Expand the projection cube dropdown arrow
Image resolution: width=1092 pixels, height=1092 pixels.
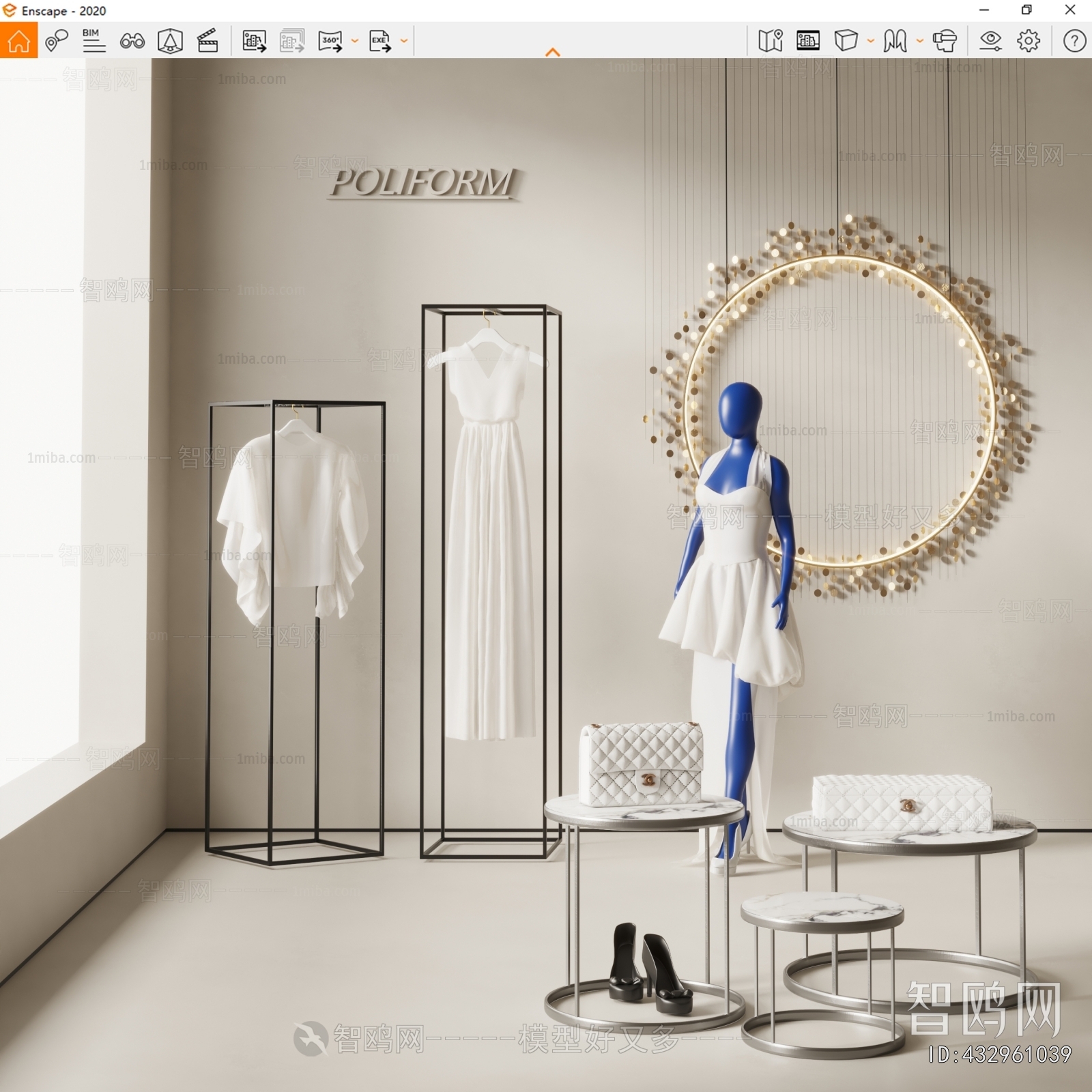pyautogui.click(x=871, y=41)
